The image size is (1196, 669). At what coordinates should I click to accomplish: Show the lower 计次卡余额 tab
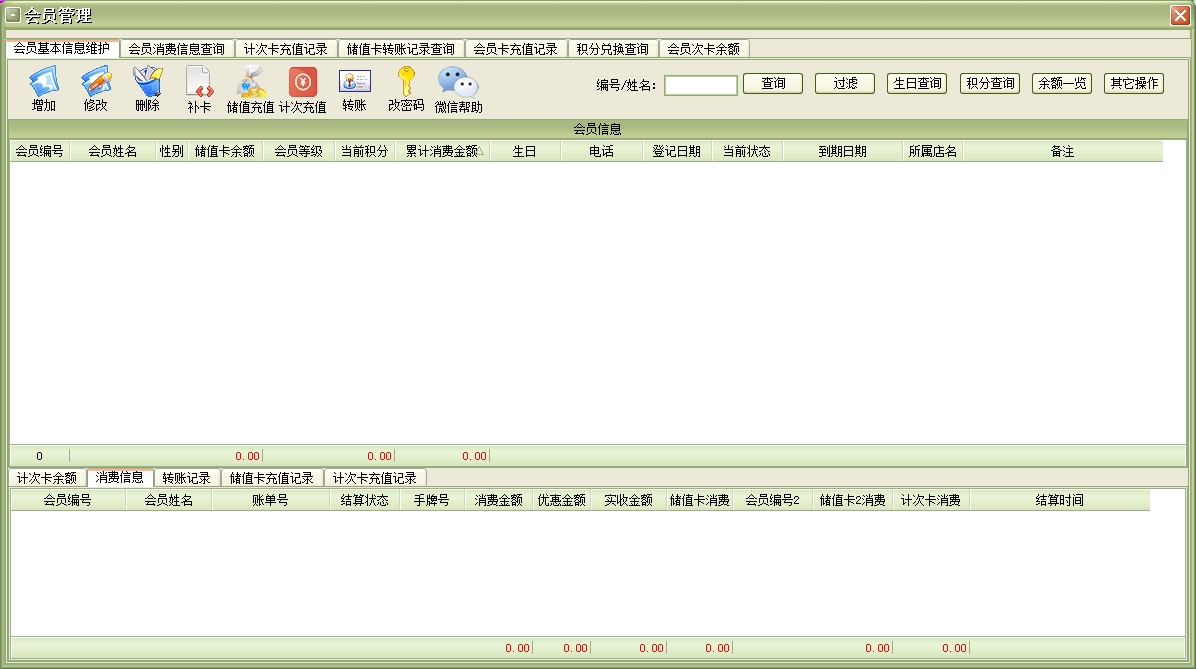tap(47, 478)
